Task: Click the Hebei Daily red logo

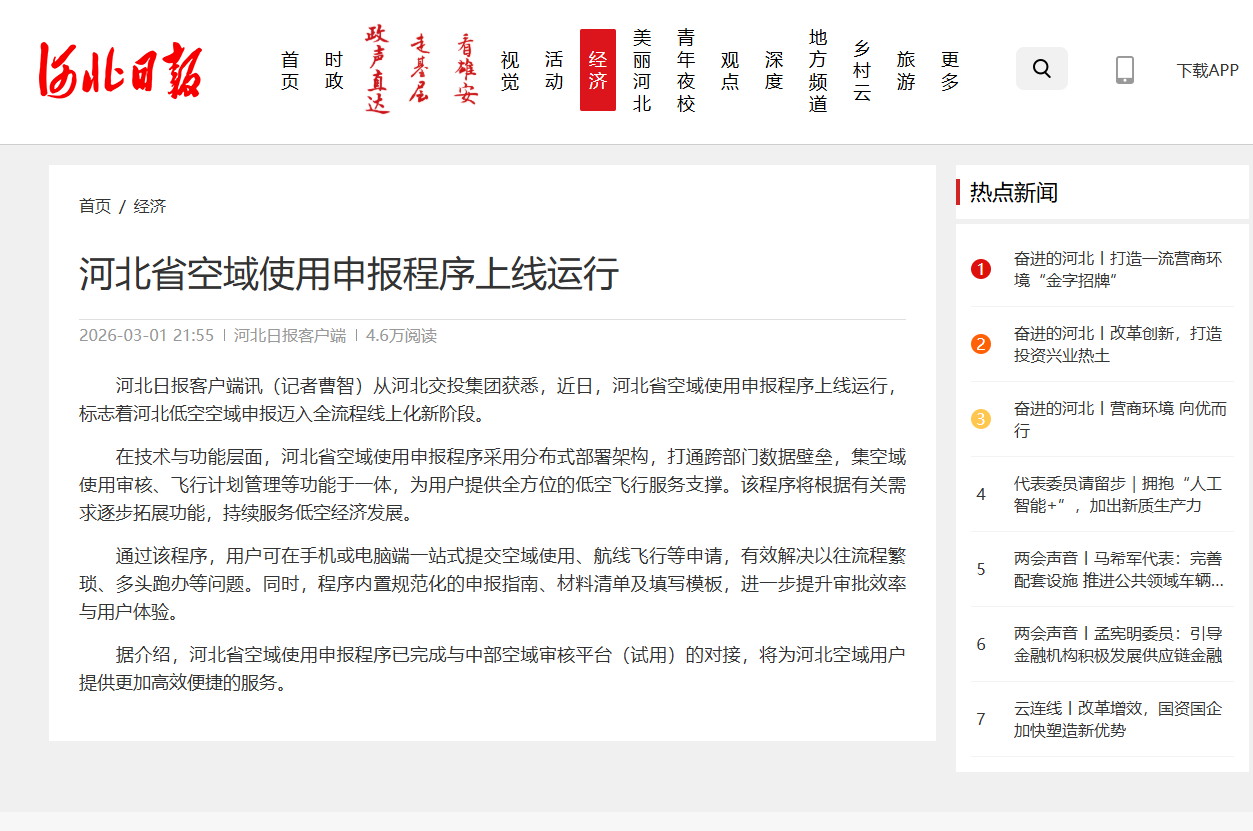Action: [x=120, y=70]
